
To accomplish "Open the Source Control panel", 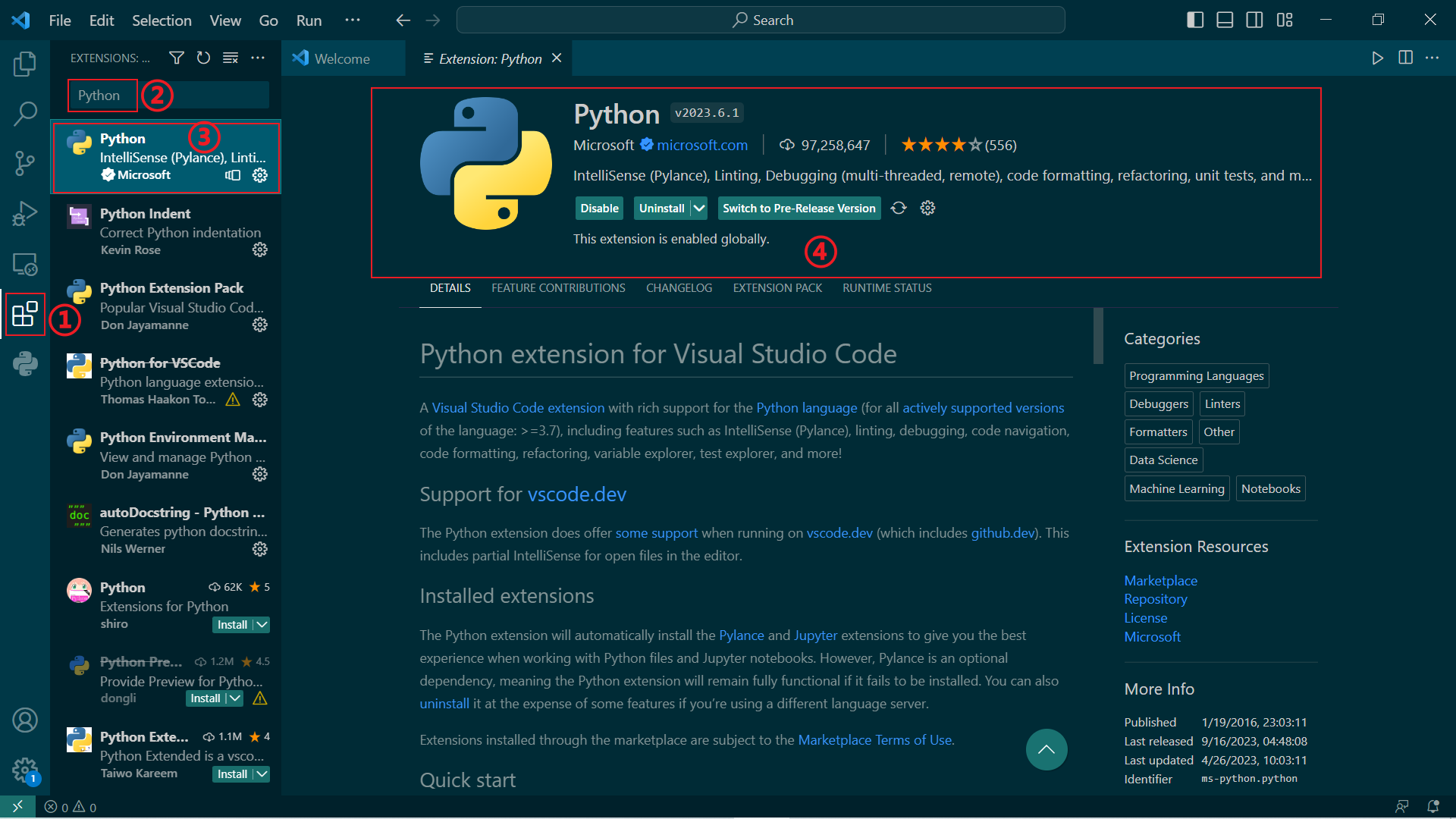I will coord(25,163).
